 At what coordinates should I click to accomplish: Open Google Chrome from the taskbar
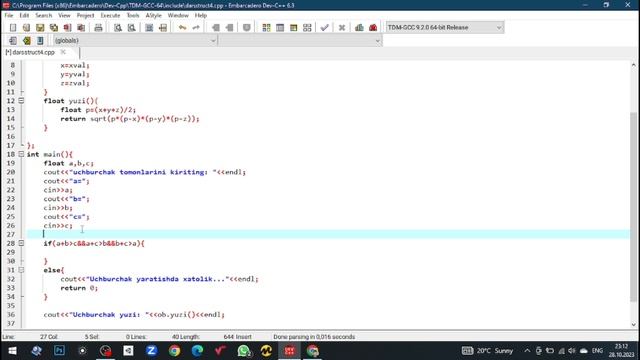(174, 351)
